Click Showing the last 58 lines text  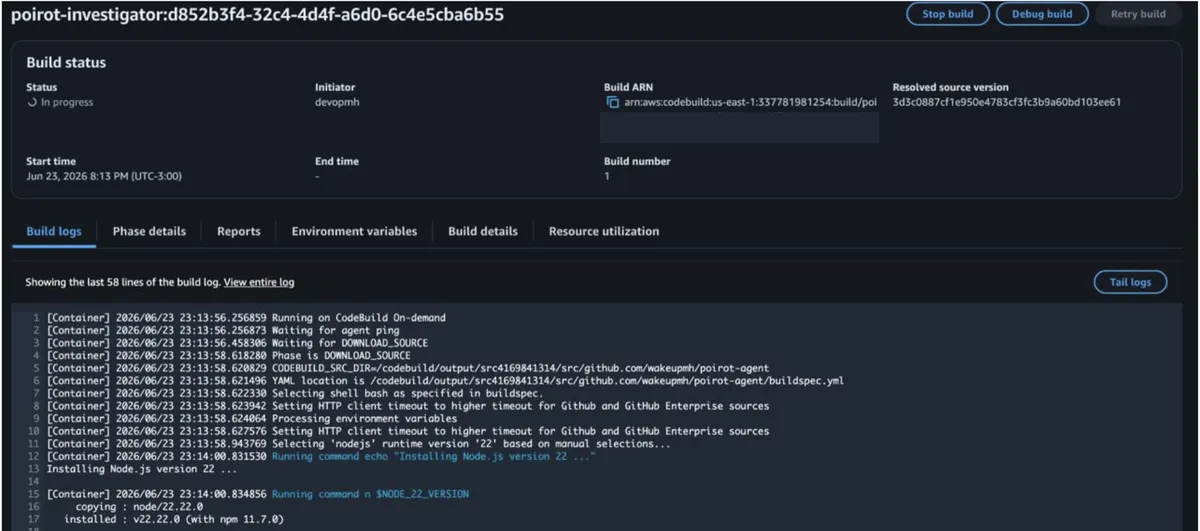[122, 282]
